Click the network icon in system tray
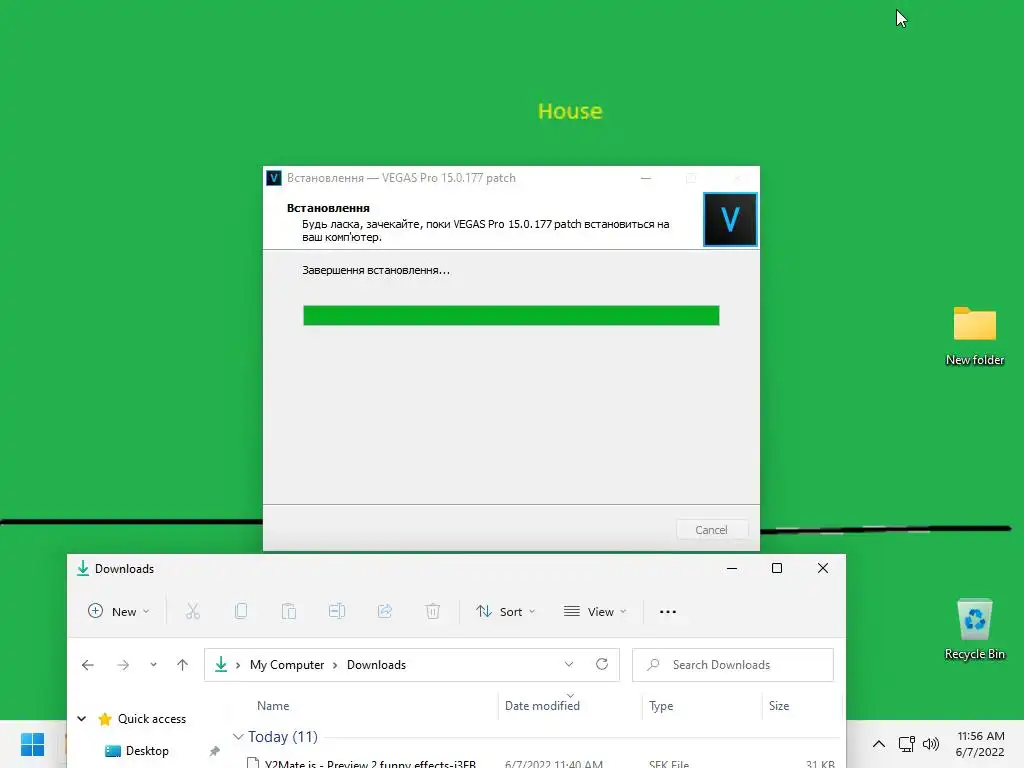 coord(906,744)
